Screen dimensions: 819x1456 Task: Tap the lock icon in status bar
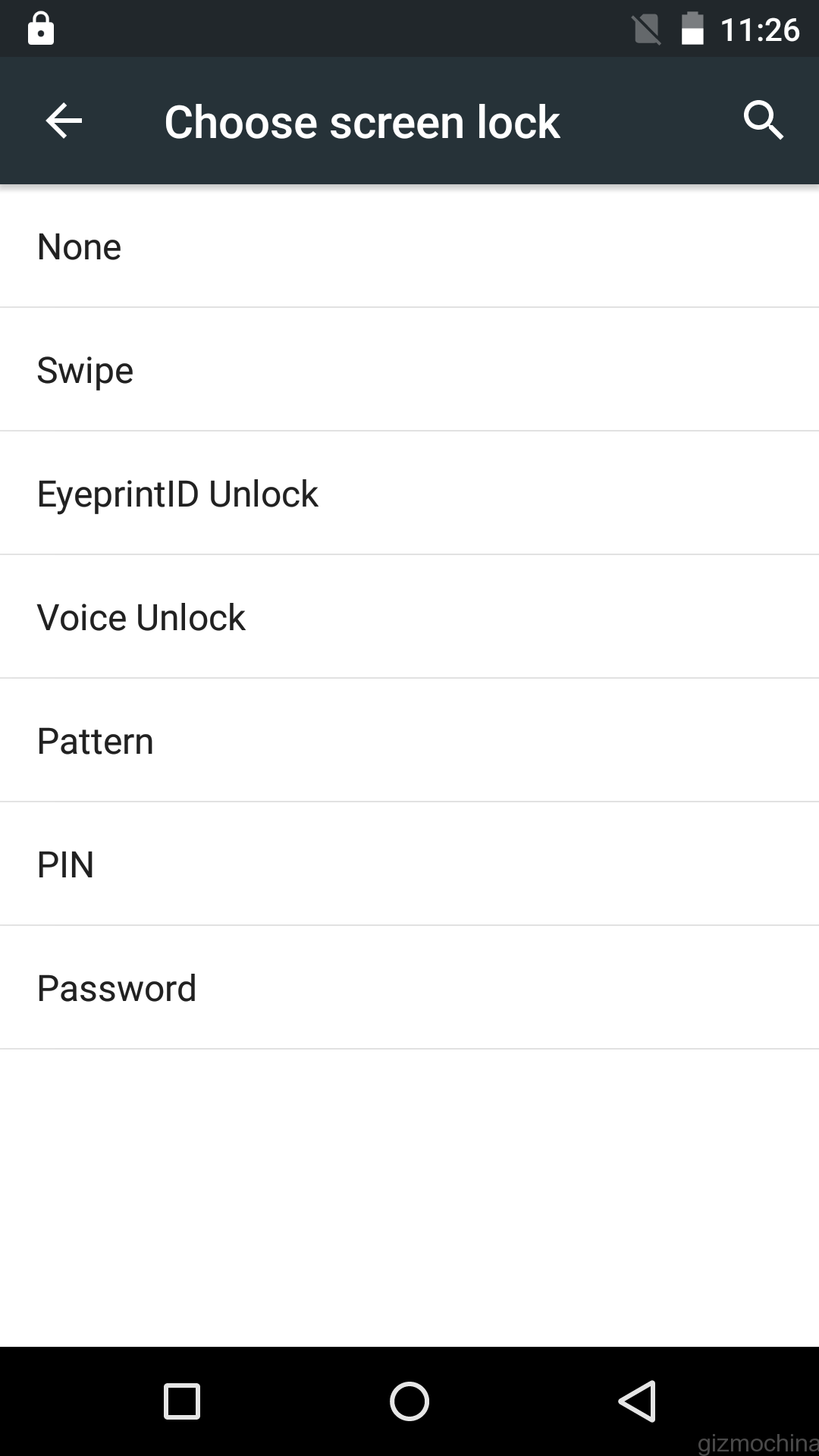point(41,29)
